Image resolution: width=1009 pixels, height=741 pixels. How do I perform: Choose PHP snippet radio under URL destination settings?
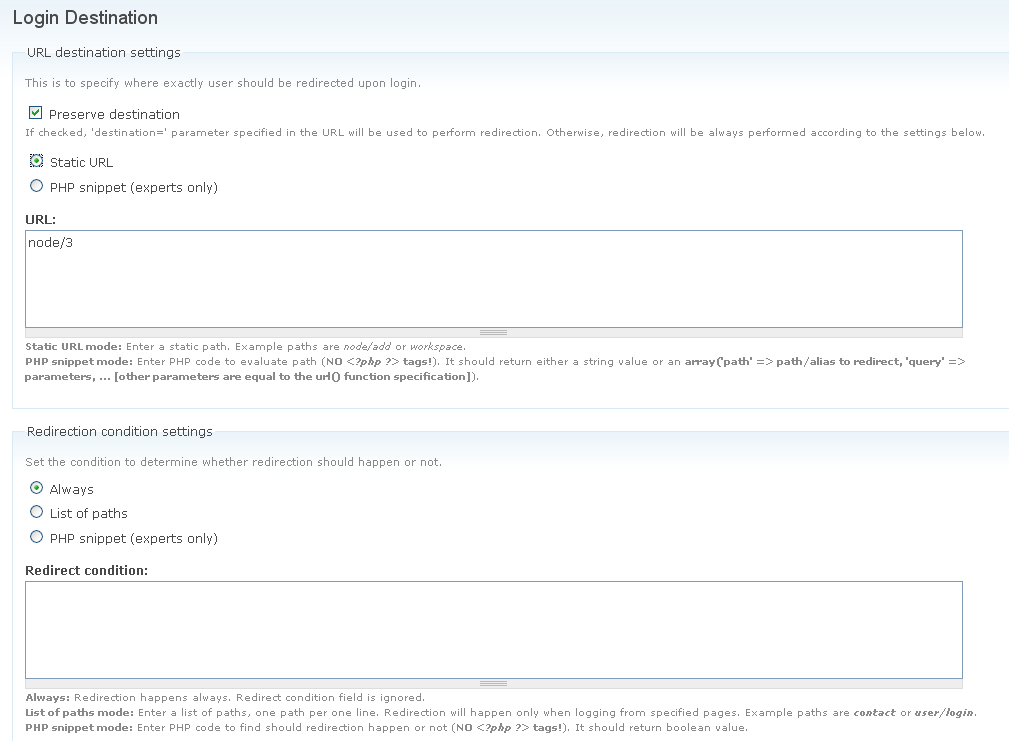point(37,186)
